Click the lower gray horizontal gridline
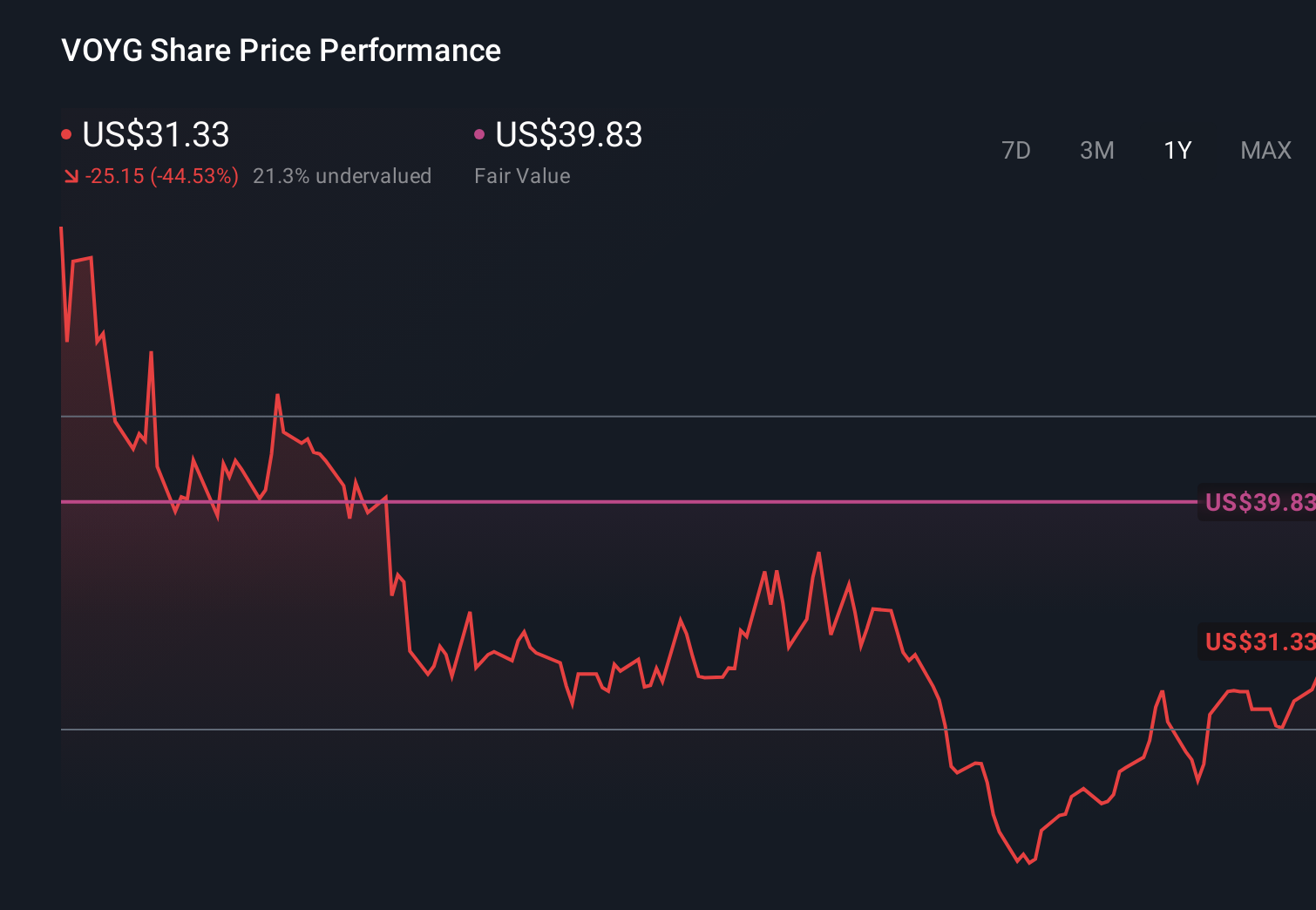Screen dimensions: 1316x910 coord(523,729)
